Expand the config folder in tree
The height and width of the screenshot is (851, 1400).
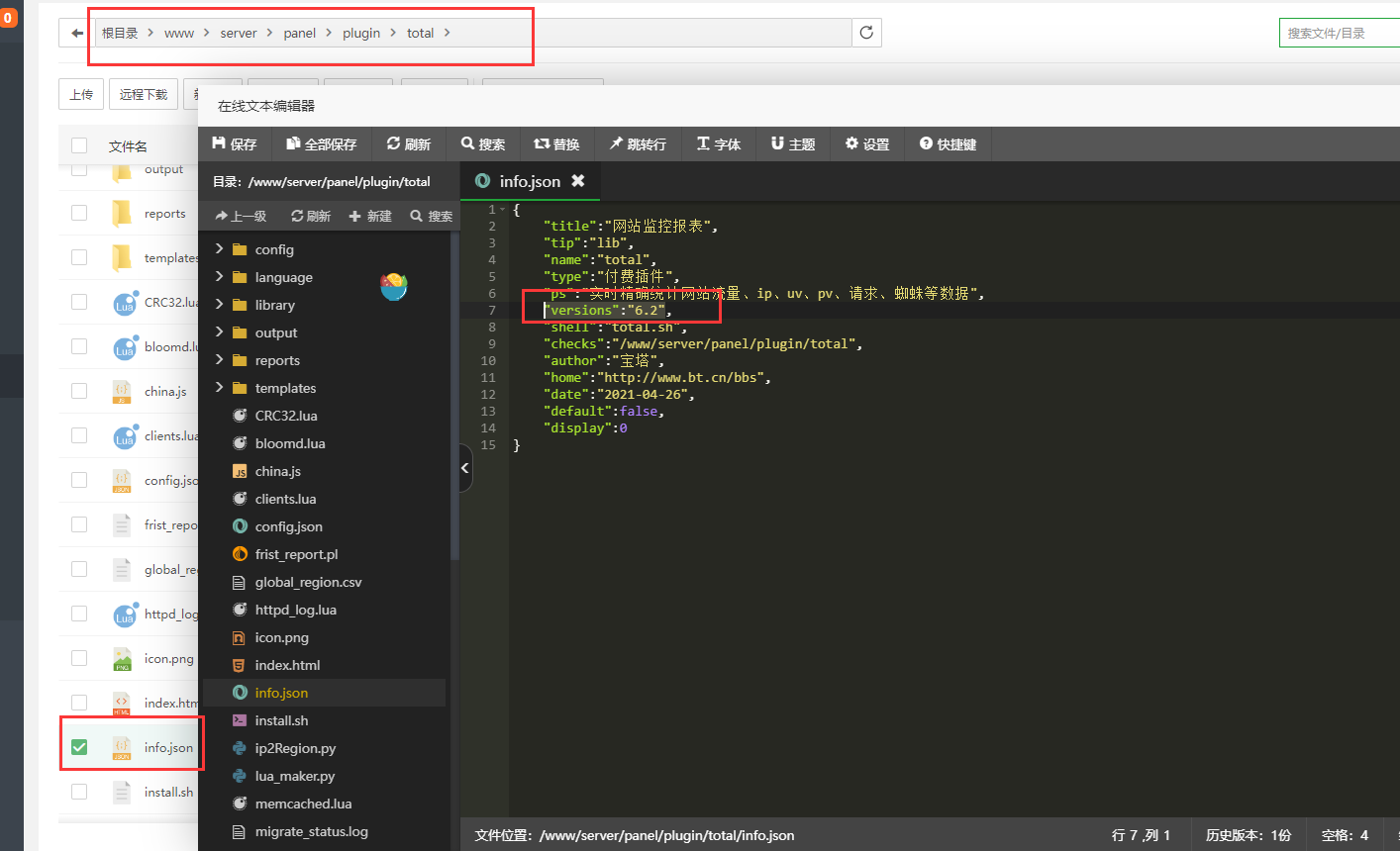(x=220, y=249)
